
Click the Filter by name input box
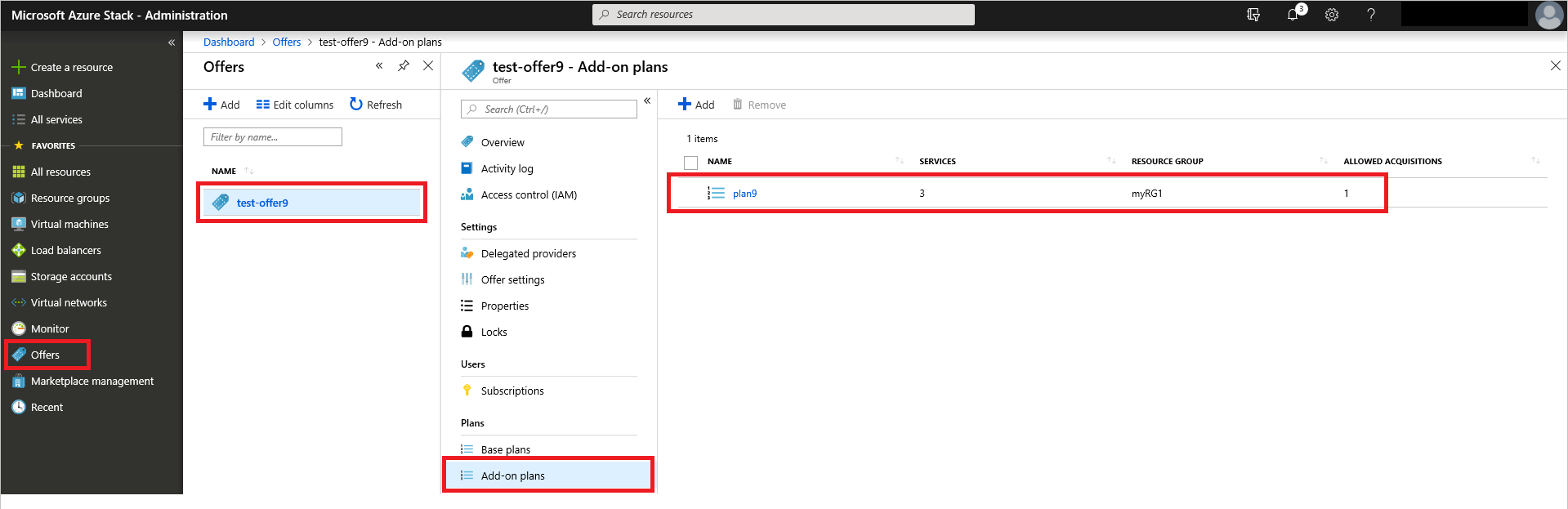272,137
